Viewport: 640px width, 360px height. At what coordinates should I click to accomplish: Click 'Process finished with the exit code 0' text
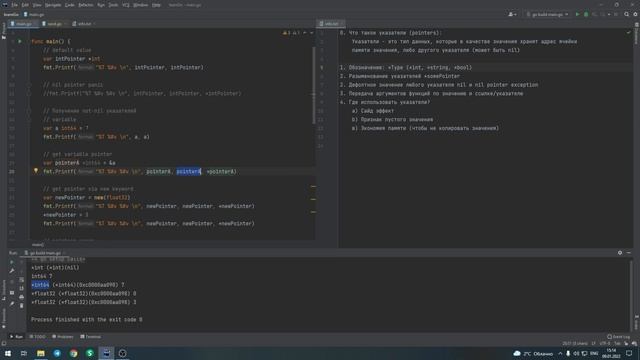coord(87,320)
